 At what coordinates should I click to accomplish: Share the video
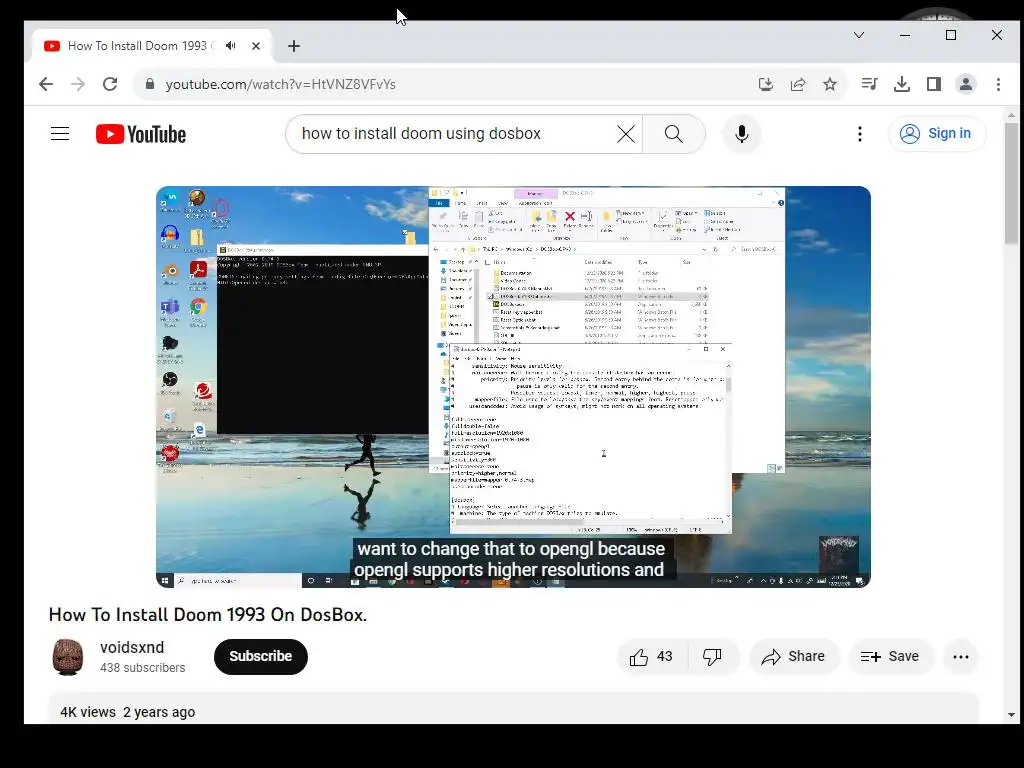[793, 656]
